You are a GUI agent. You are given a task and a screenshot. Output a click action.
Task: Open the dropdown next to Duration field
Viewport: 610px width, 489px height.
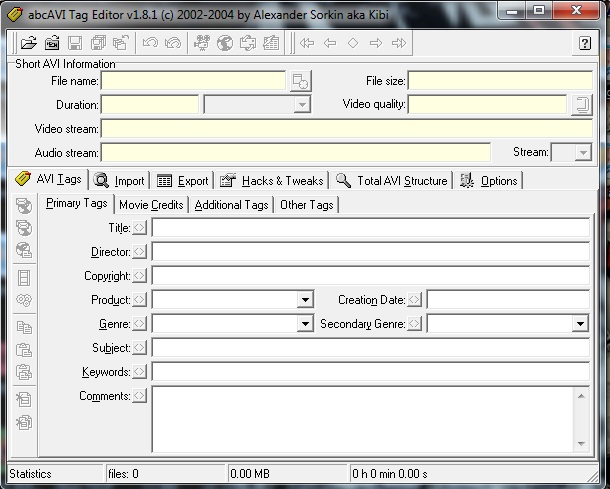(x=301, y=105)
